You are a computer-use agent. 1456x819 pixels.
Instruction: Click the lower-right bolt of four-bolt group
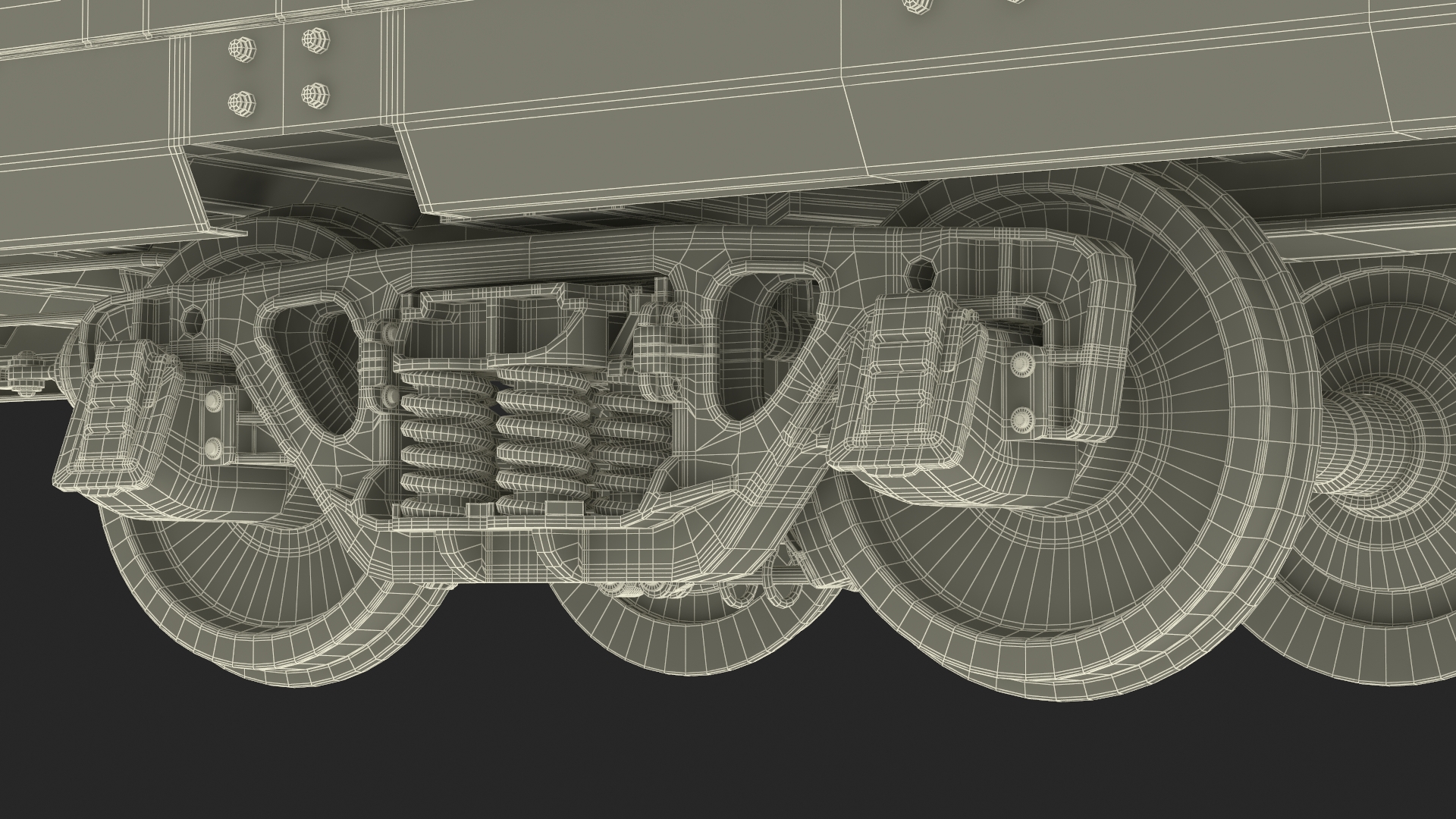(x=314, y=95)
